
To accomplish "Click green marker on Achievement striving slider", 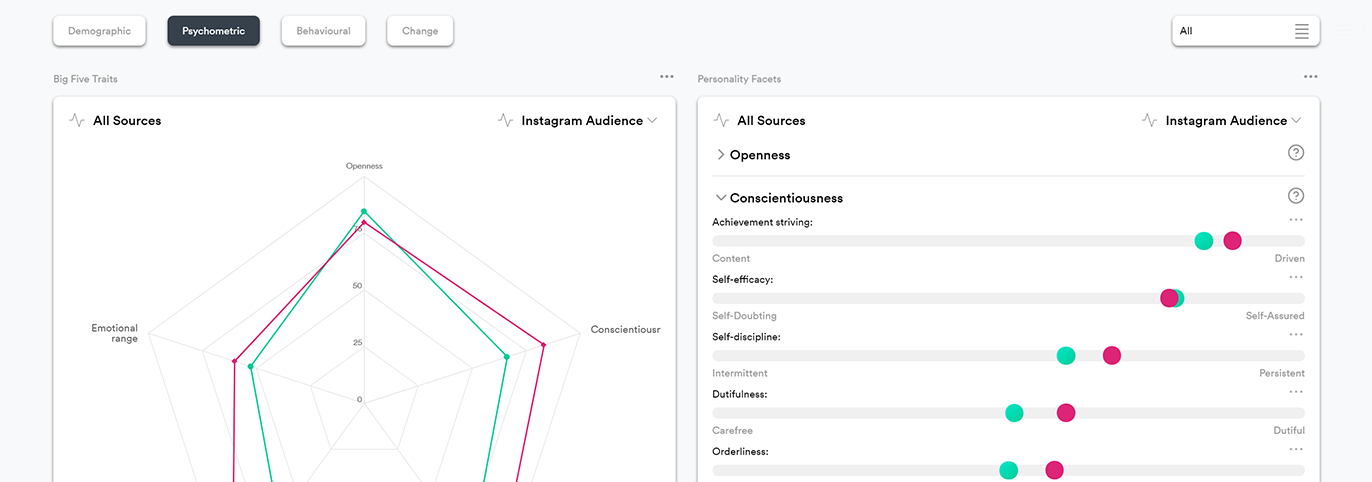I will 1204,241.
